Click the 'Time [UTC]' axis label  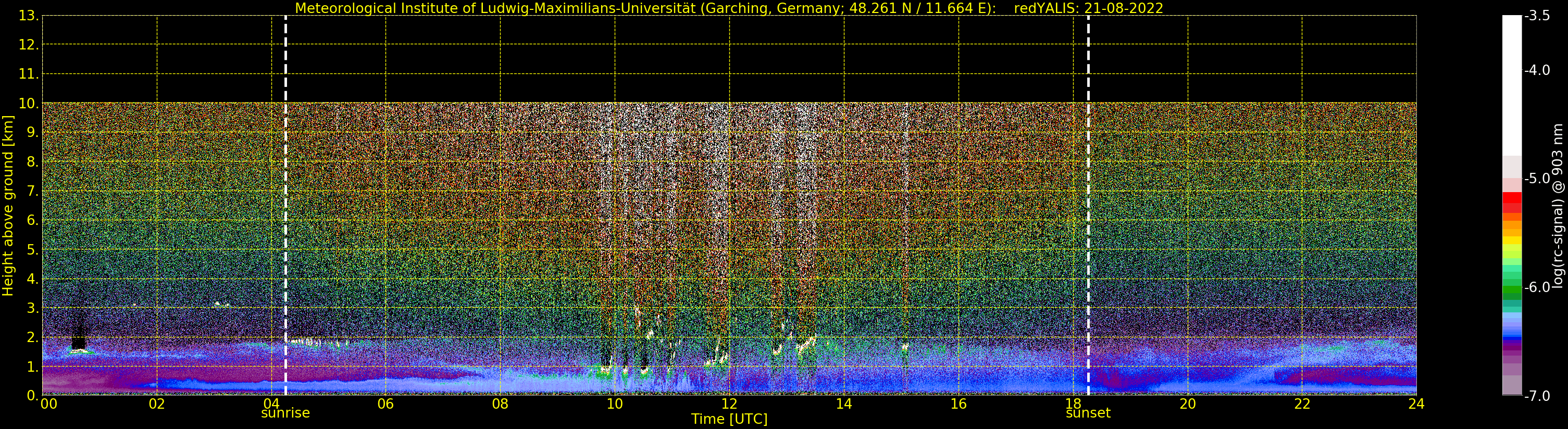pos(729,419)
